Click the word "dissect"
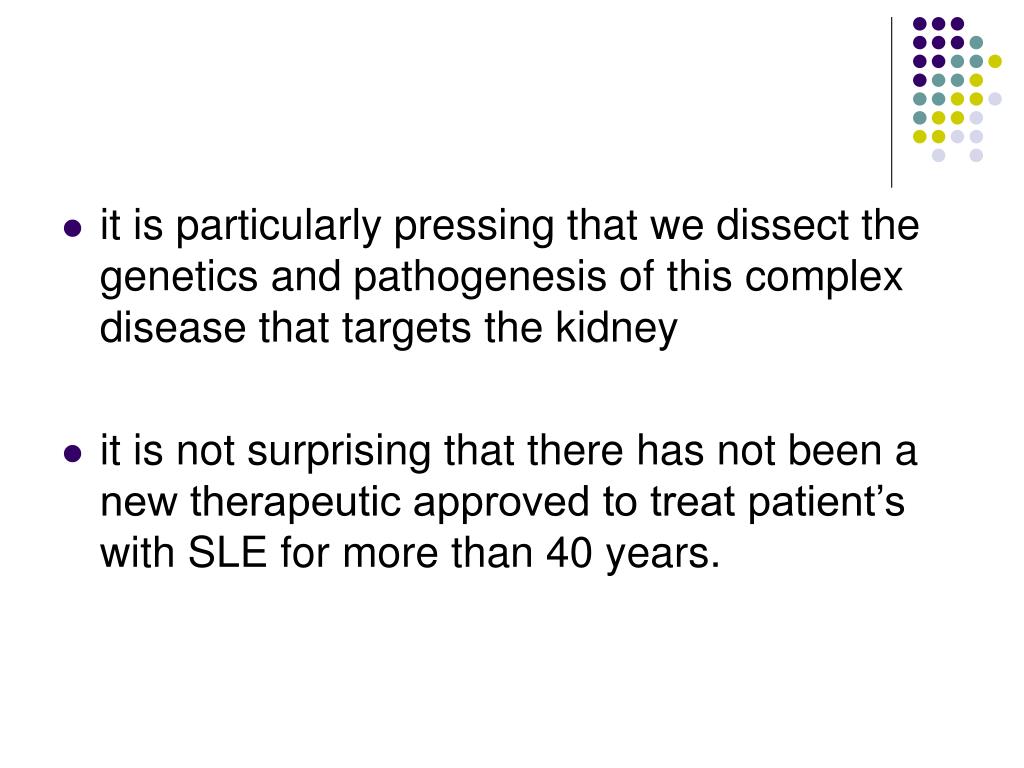The height and width of the screenshot is (768, 1024). click(x=782, y=225)
